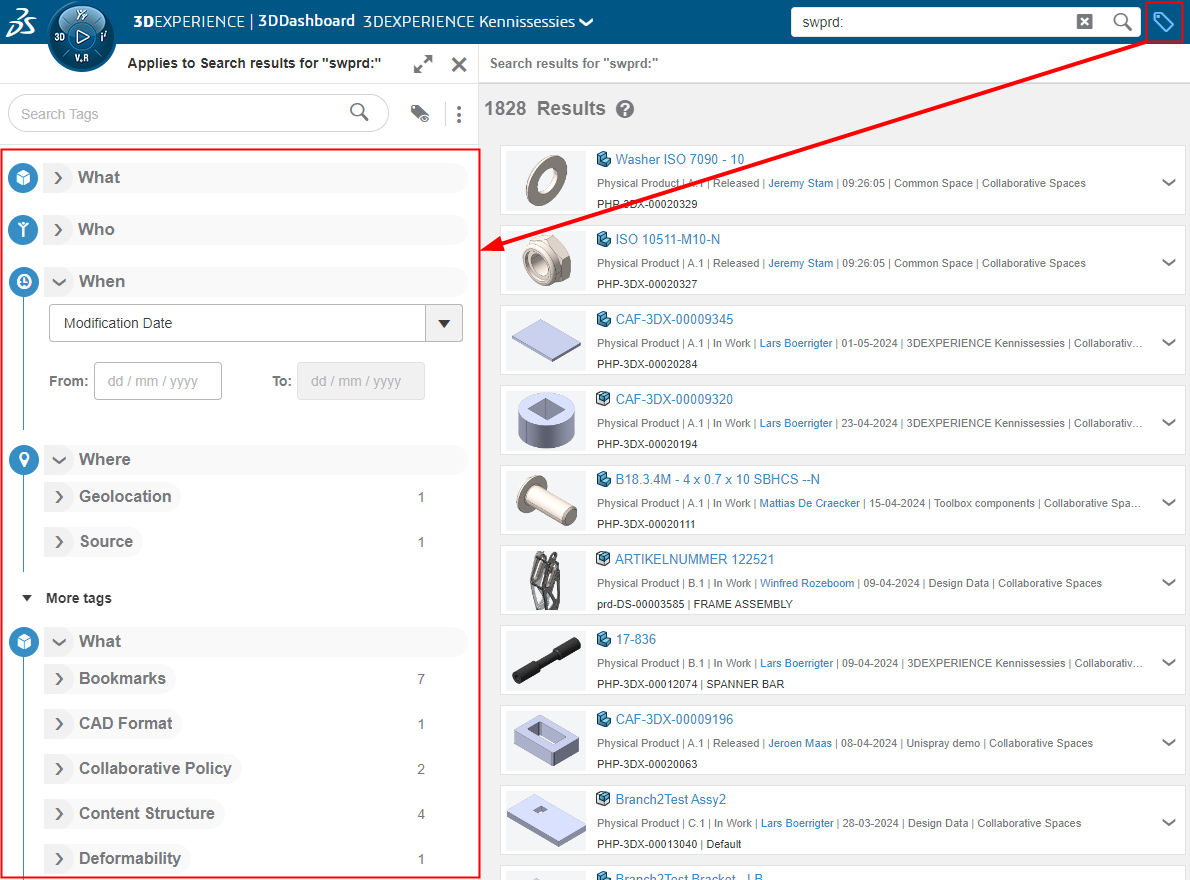Viewport: 1190px width, 880px height.
Task: Close the tags panel
Action: point(459,64)
